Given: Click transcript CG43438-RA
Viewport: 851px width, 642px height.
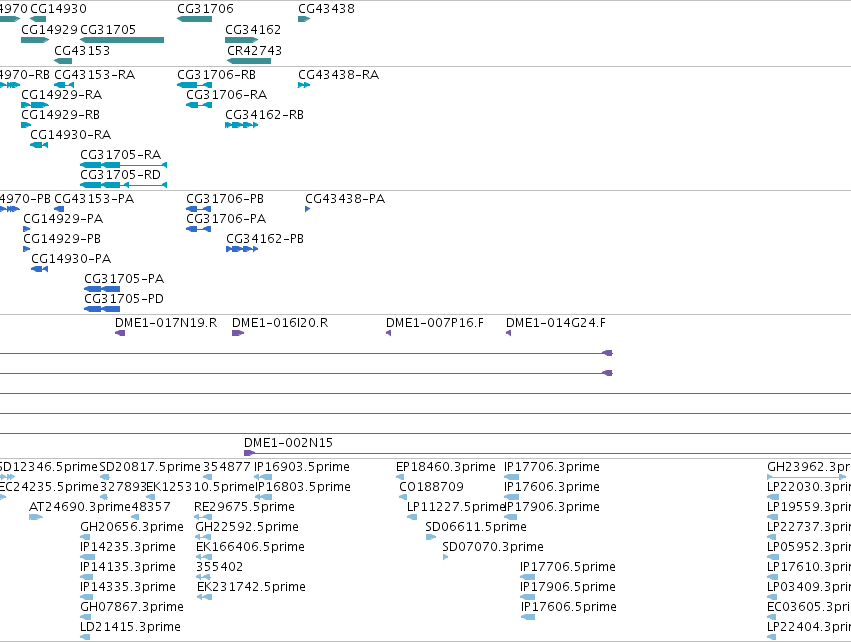Looking at the screenshot, I should [339, 74].
